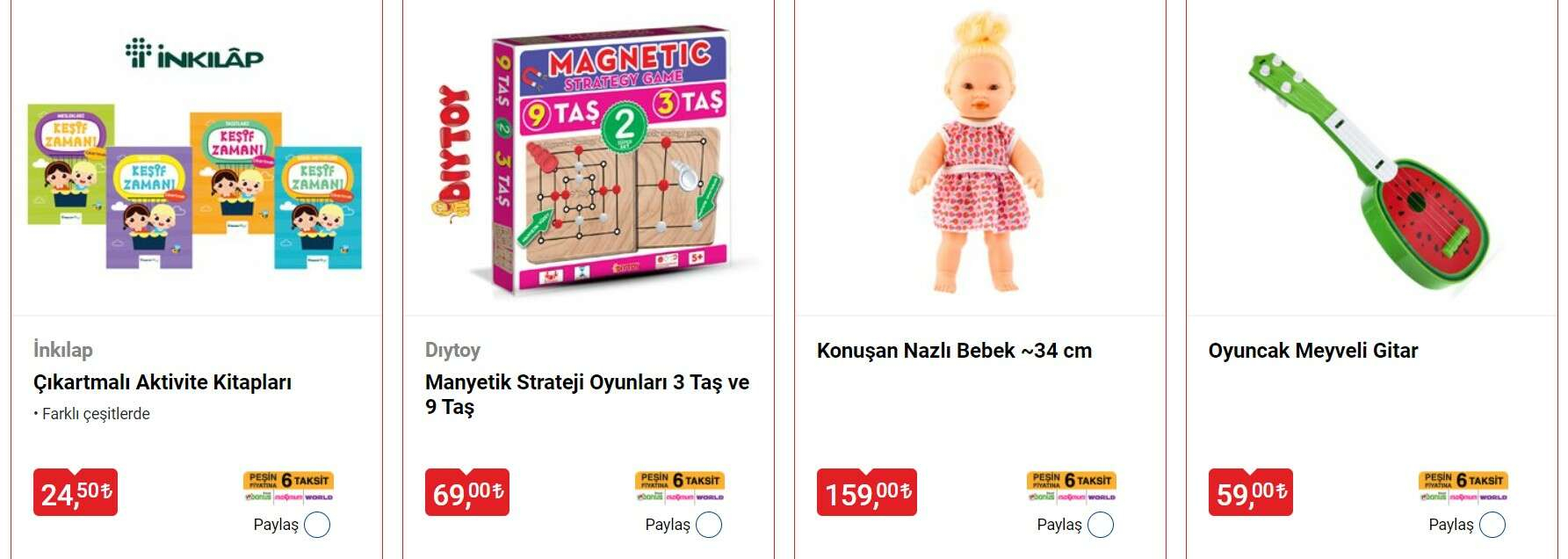Click the 24,50 ₺ red price tag
1568x559 pixels.
(x=76, y=492)
